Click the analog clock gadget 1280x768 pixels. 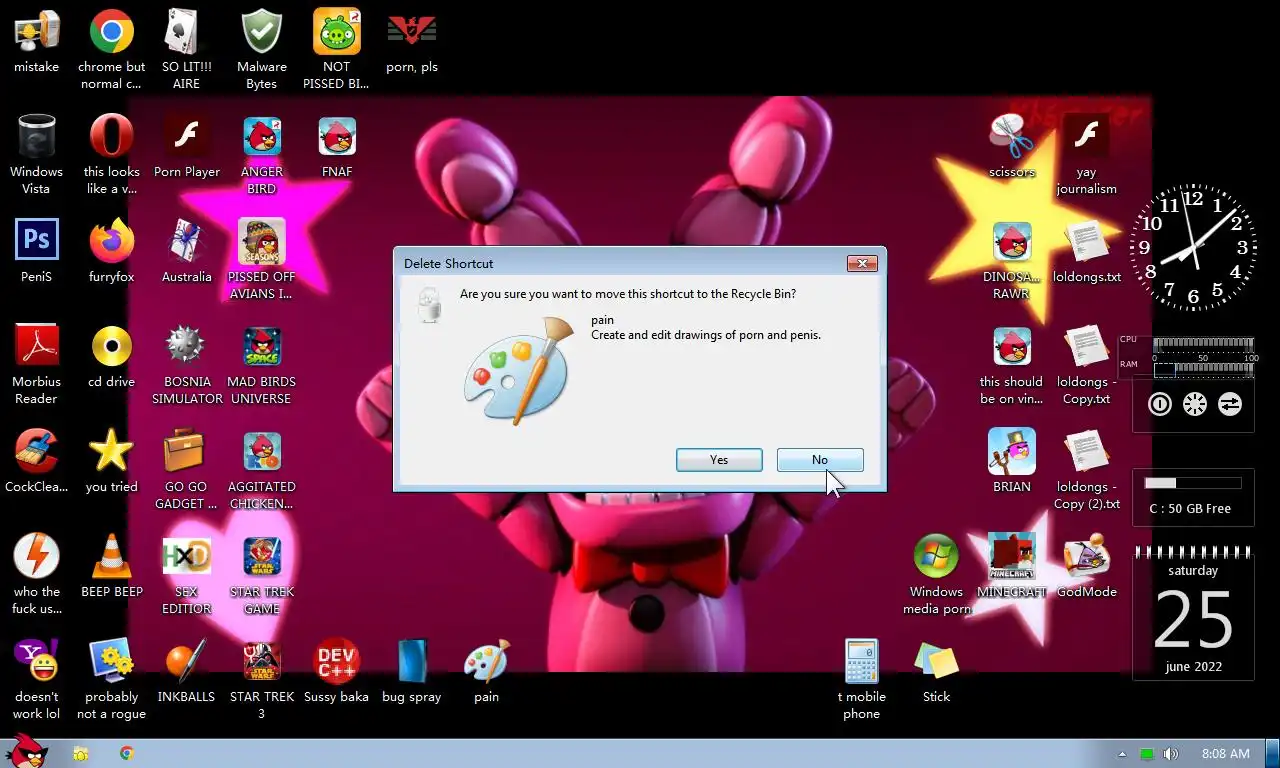pyautogui.click(x=1193, y=247)
